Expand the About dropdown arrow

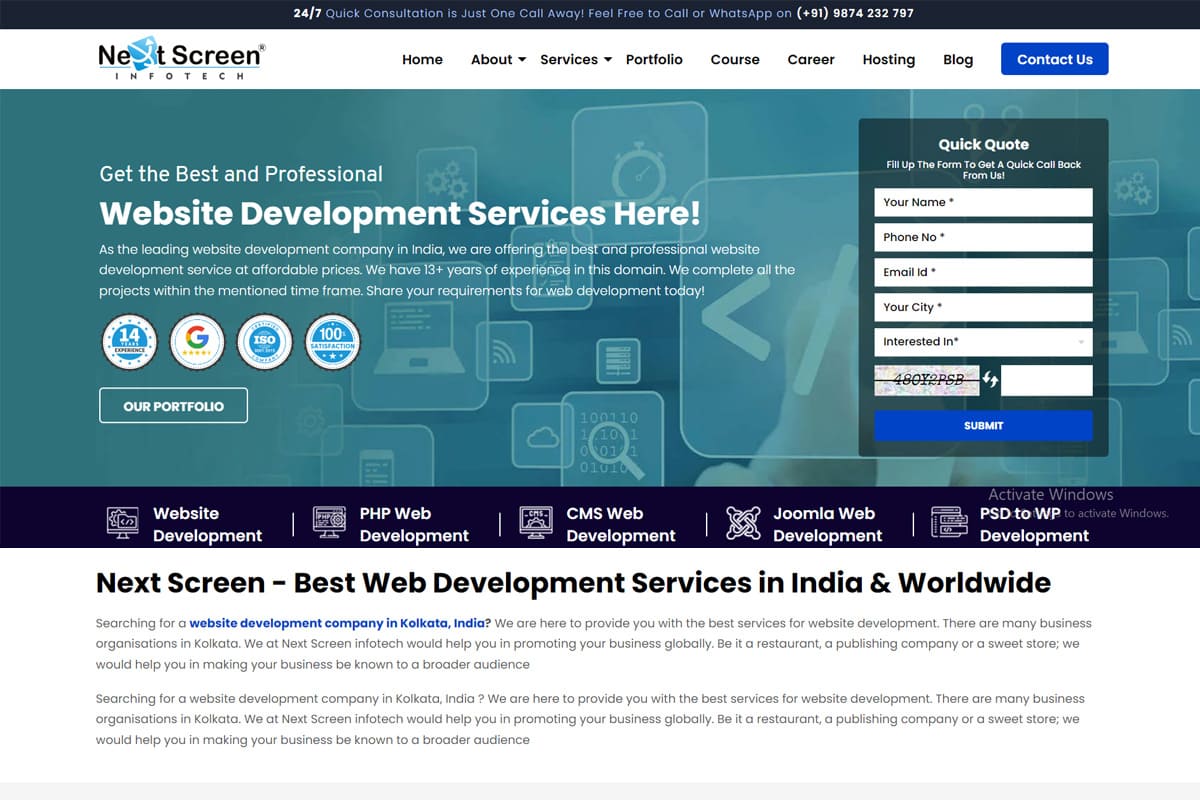[522, 60]
